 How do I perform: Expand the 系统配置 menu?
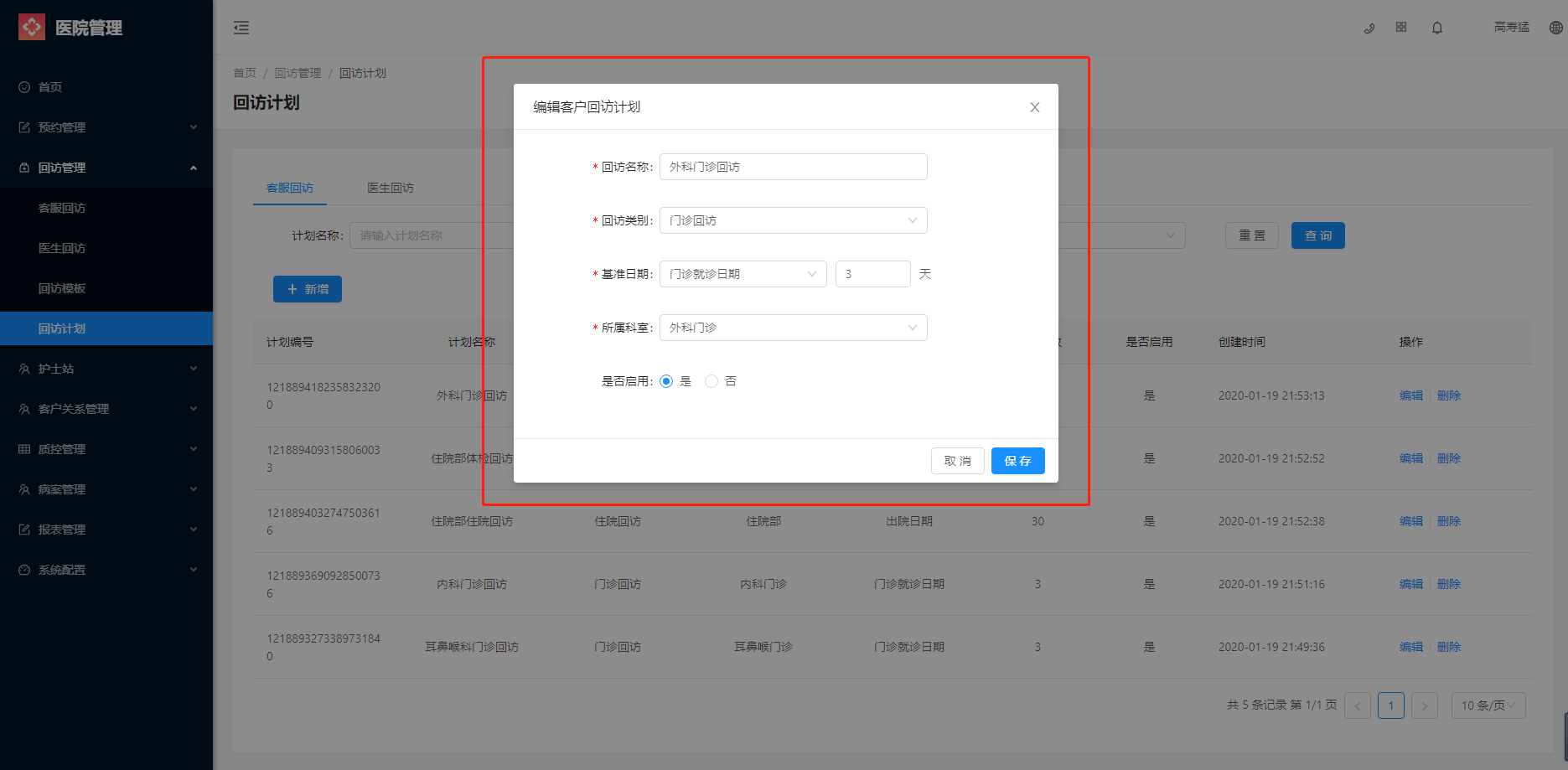click(x=194, y=570)
